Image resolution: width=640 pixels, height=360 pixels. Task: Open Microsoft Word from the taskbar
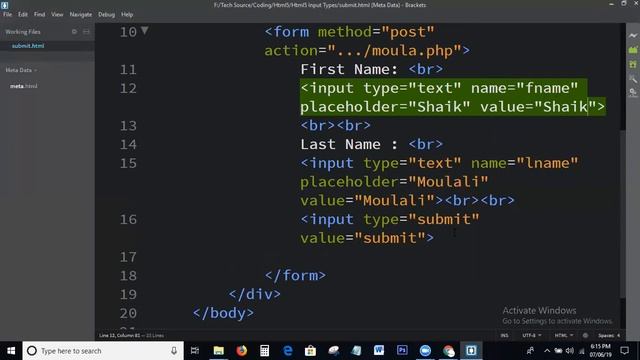pyautogui.click(x=379, y=351)
